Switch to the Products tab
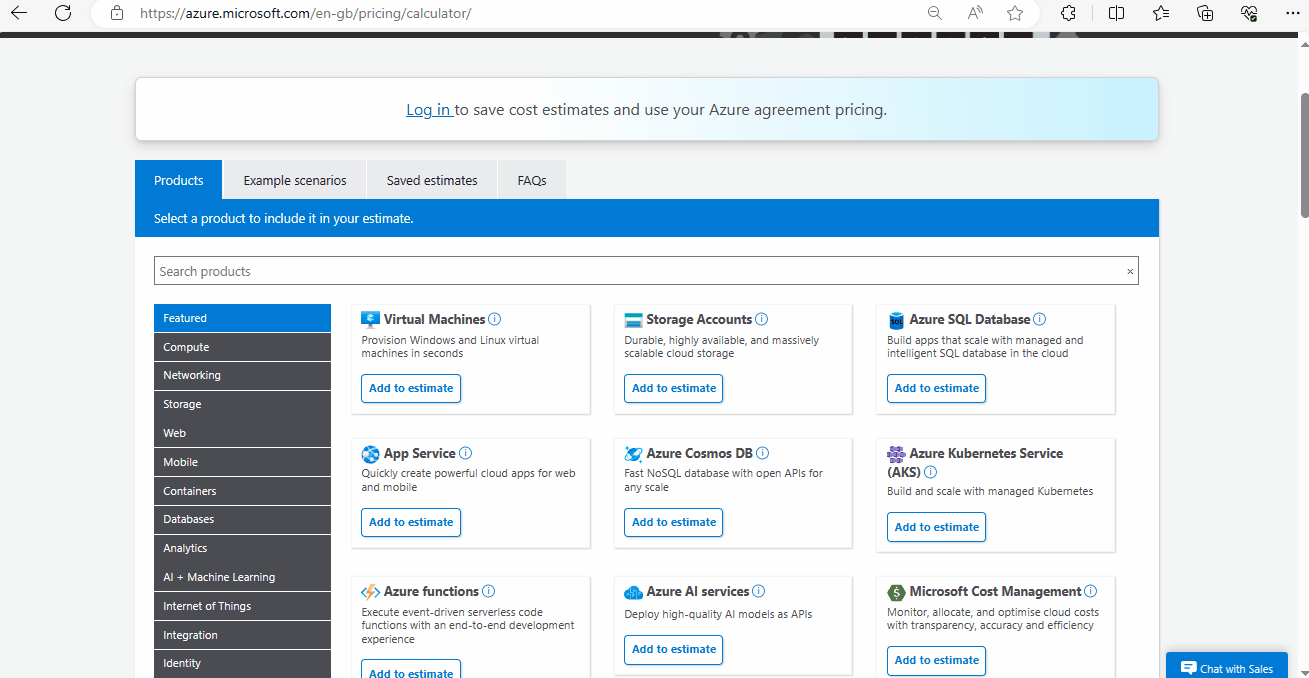This screenshot has width=1309, height=678. 179,180
